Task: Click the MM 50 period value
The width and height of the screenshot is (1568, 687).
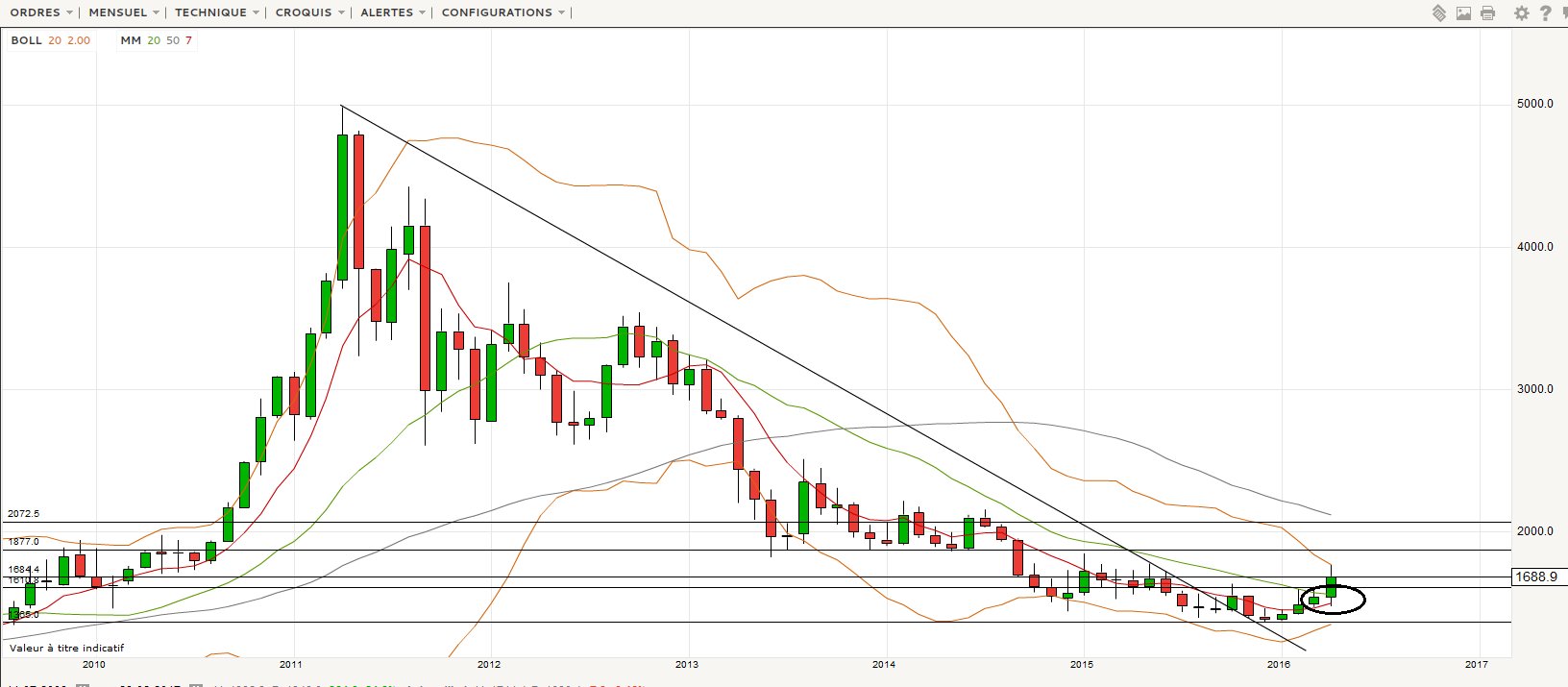Action: click(173, 40)
